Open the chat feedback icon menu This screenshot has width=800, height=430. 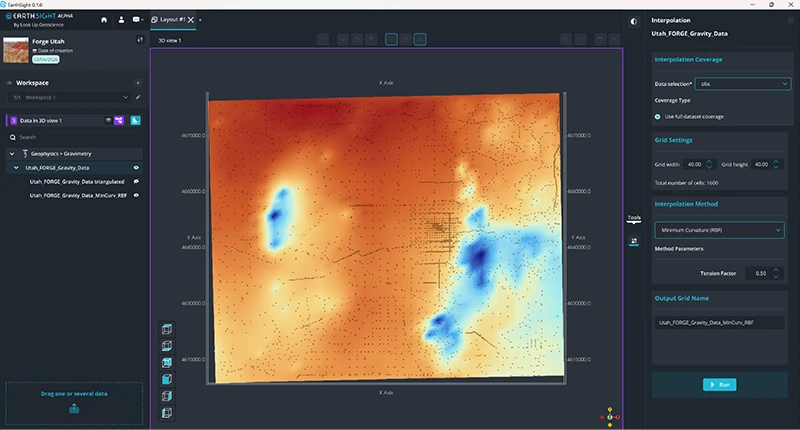[138, 20]
